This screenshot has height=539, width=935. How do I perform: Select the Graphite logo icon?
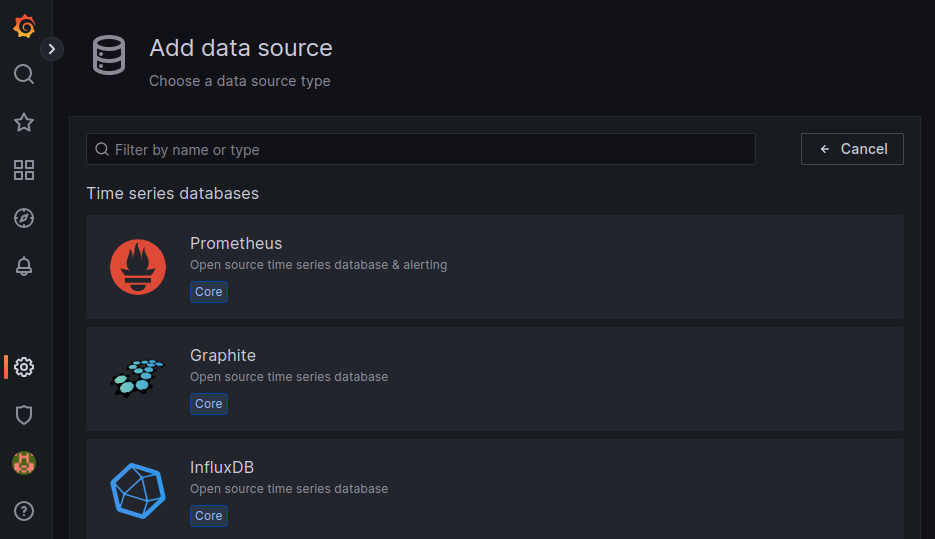tap(138, 378)
